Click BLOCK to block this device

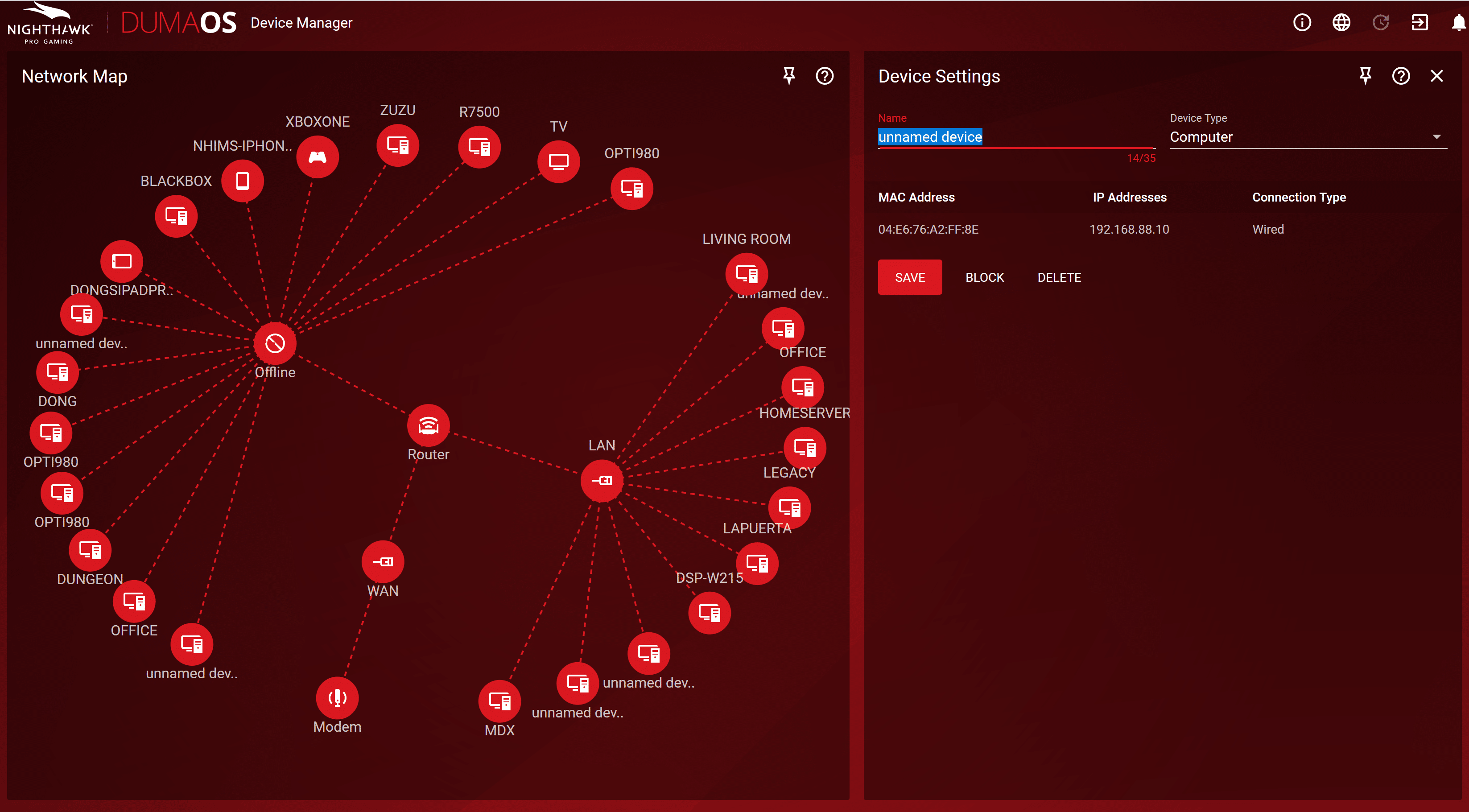[984, 277]
